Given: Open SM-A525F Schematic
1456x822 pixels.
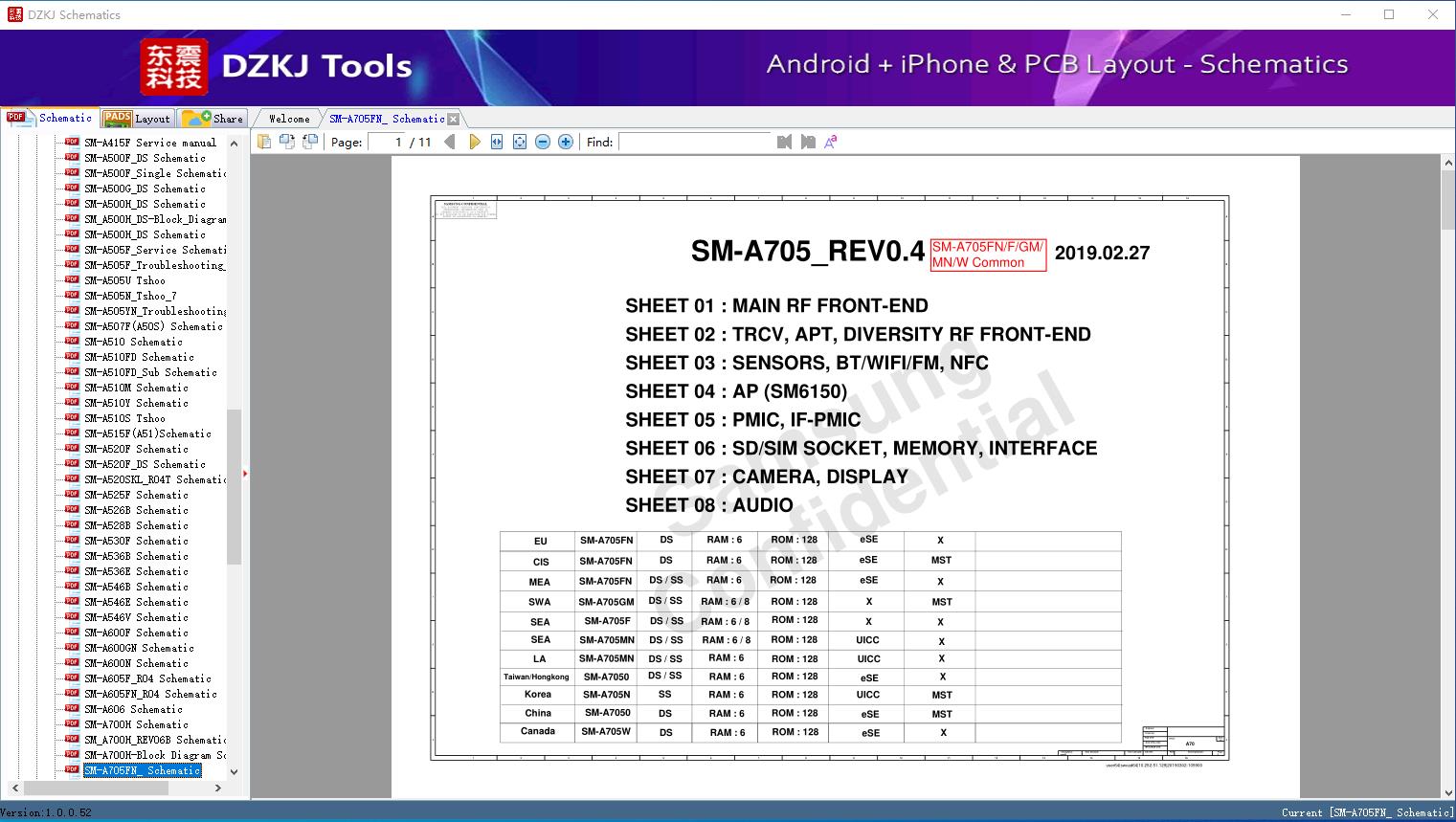Looking at the screenshot, I should pyautogui.click(x=136, y=495).
